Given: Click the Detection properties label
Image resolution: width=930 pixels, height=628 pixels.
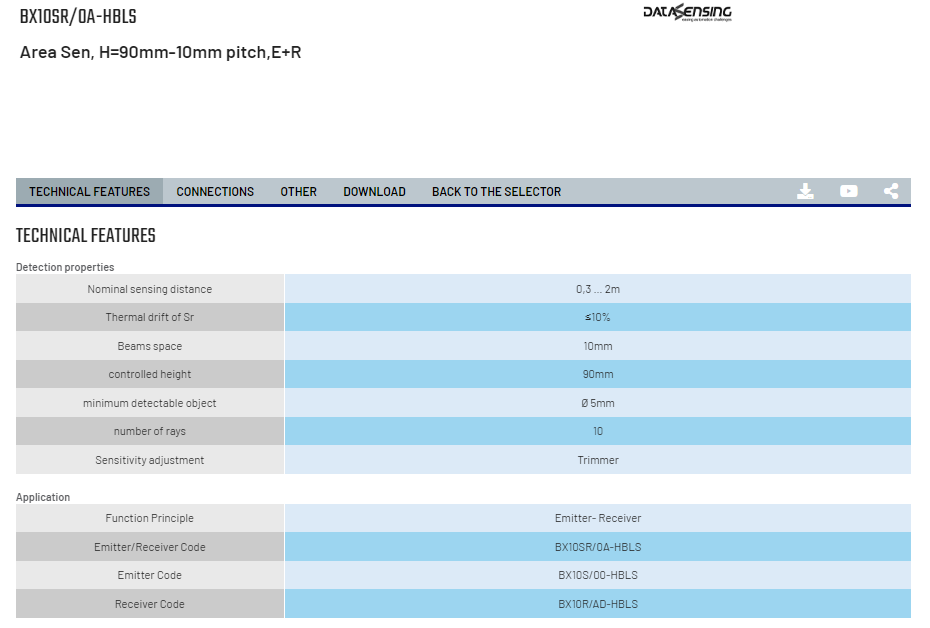Looking at the screenshot, I should (65, 267).
